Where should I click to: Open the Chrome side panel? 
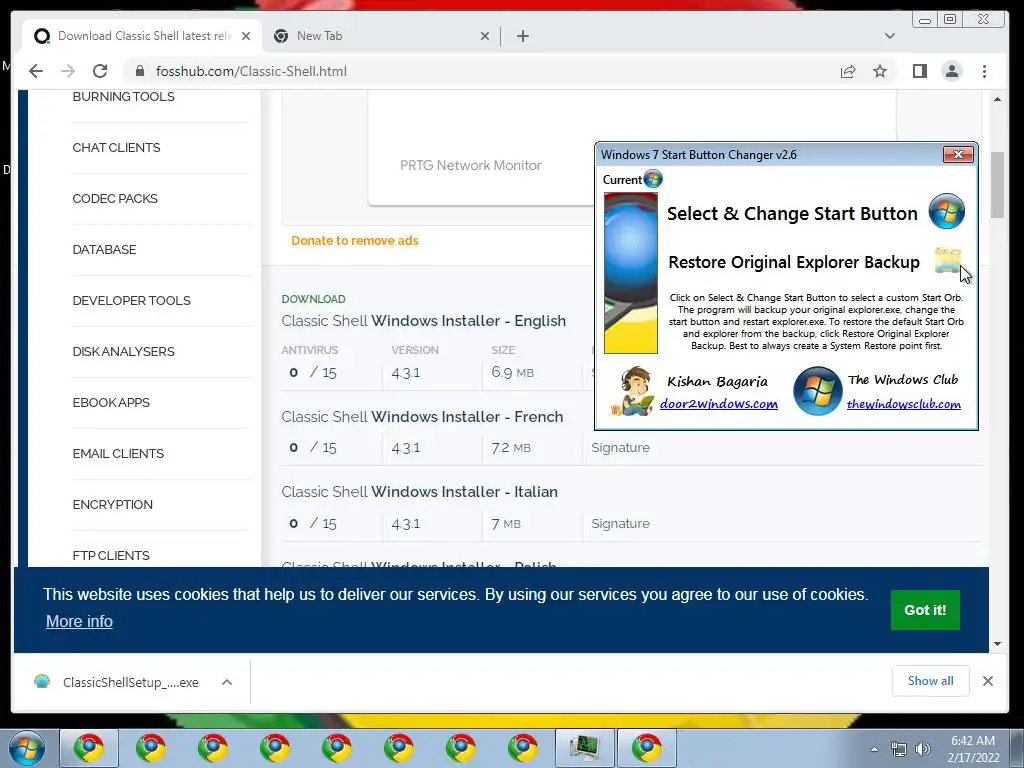coord(920,71)
